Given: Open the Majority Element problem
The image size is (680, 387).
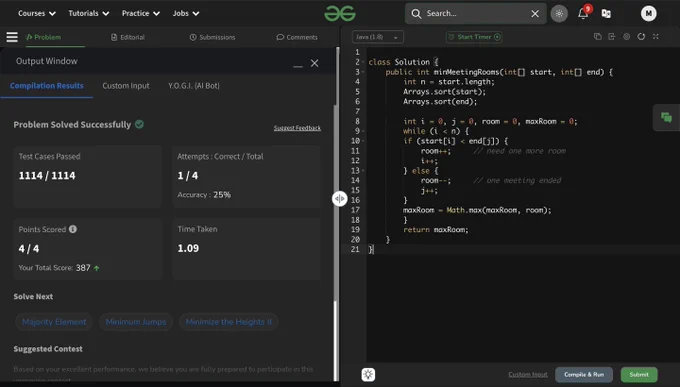Looking at the screenshot, I should point(54,322).
